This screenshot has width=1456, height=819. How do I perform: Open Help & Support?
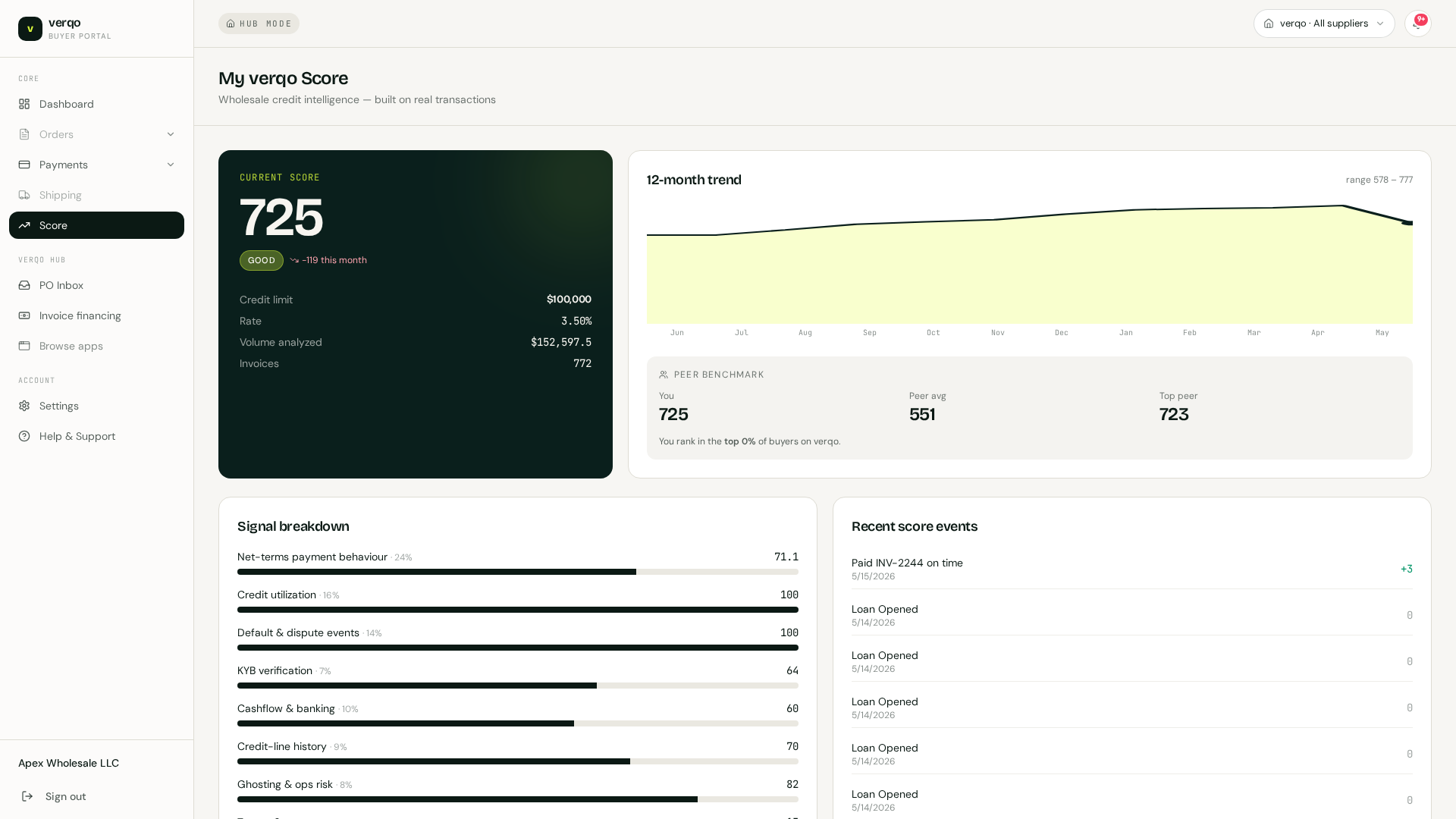coord(96,436)
